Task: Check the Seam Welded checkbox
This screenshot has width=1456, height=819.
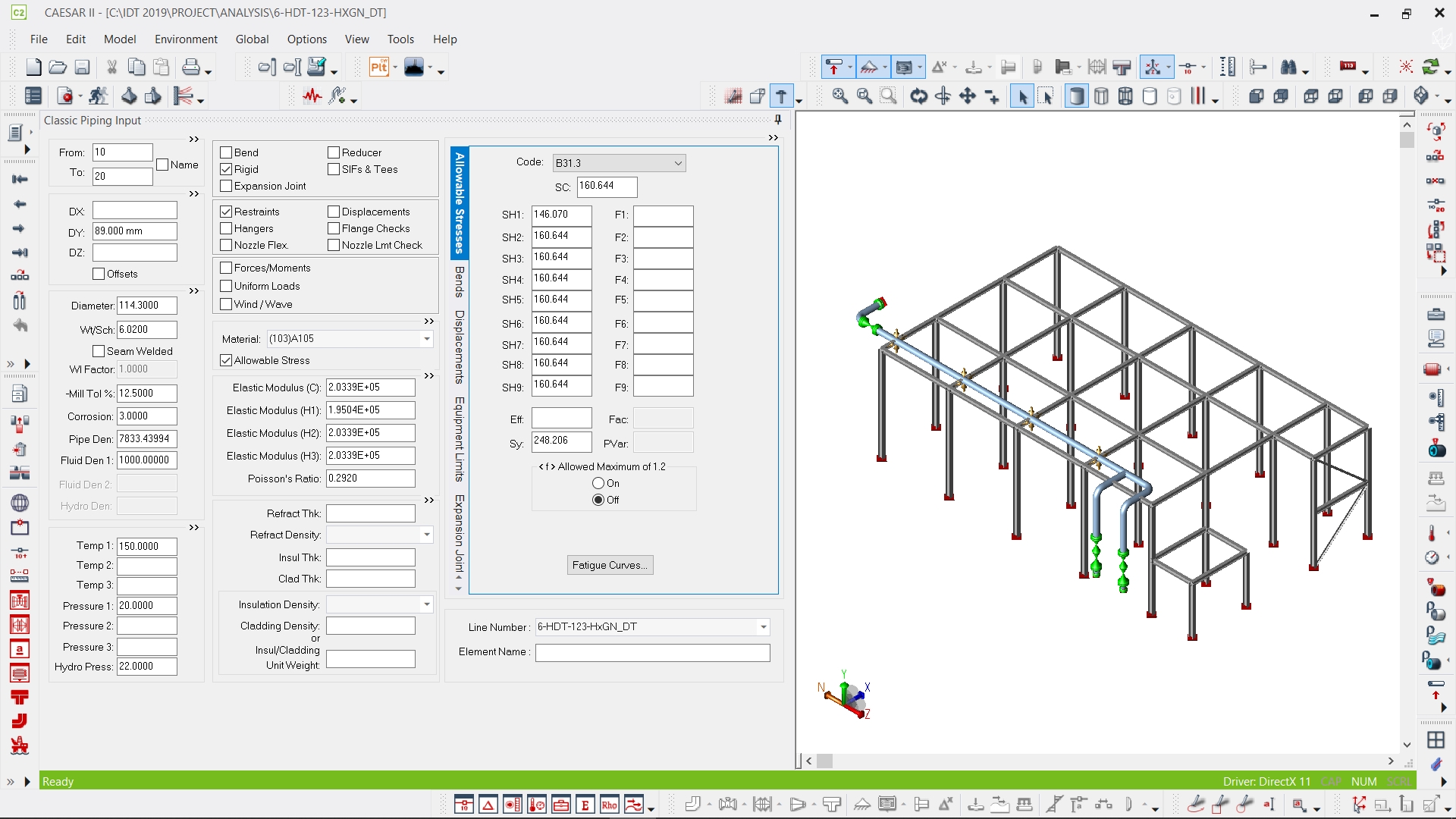Action: coord(99,351)
